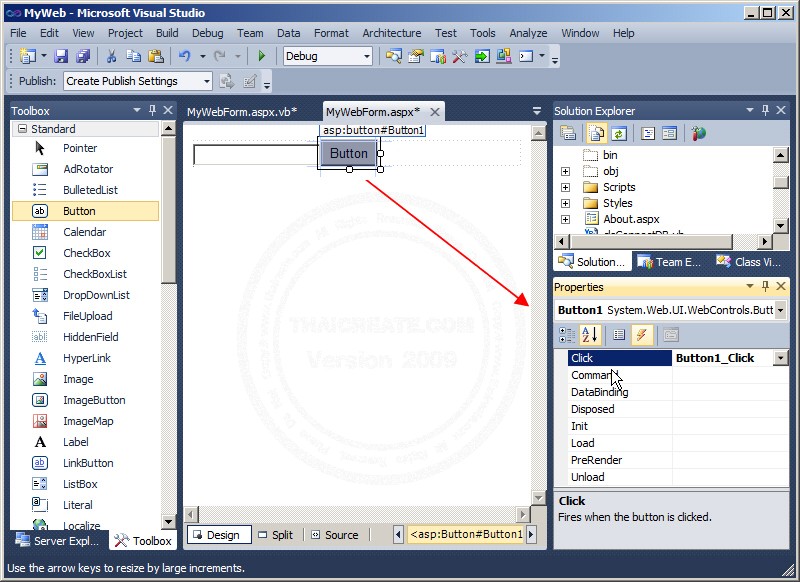
Task: Close the MyWebForm.aspx tab
Action: point(435,112)
